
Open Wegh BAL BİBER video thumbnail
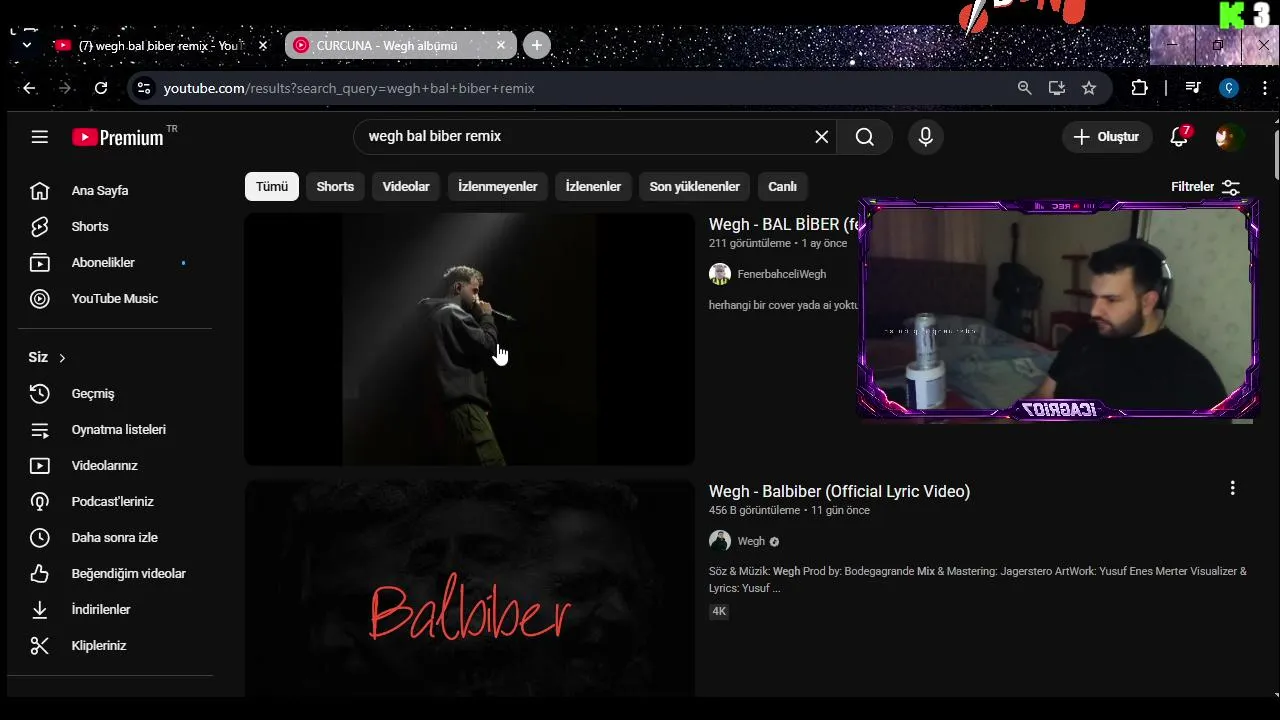tap(469, 339)
